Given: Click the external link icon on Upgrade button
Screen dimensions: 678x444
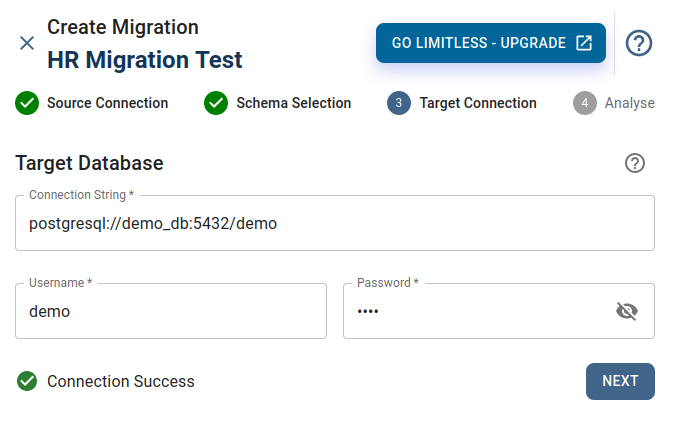Looking at the screenshot, I should (x=584, y=43).
